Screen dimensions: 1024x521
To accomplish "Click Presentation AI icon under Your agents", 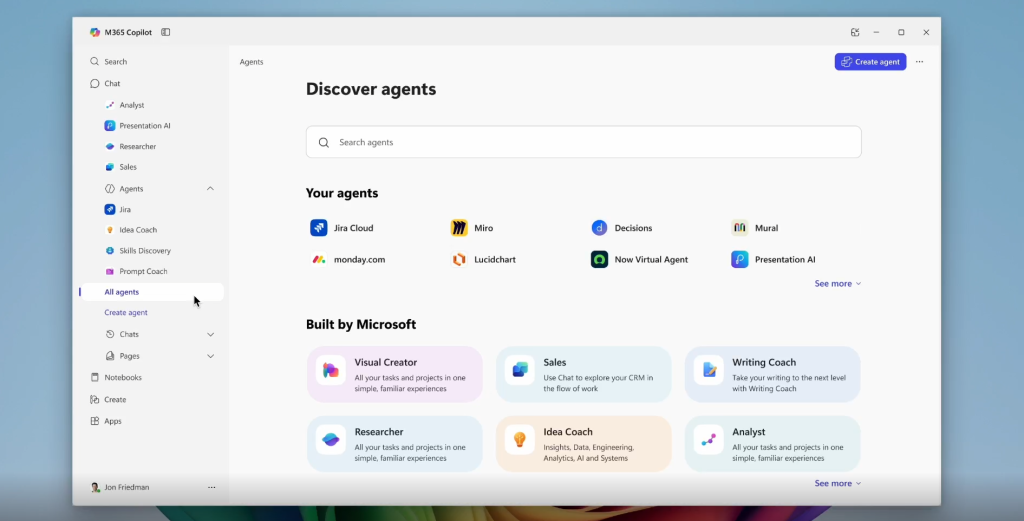I will (740, 259).
